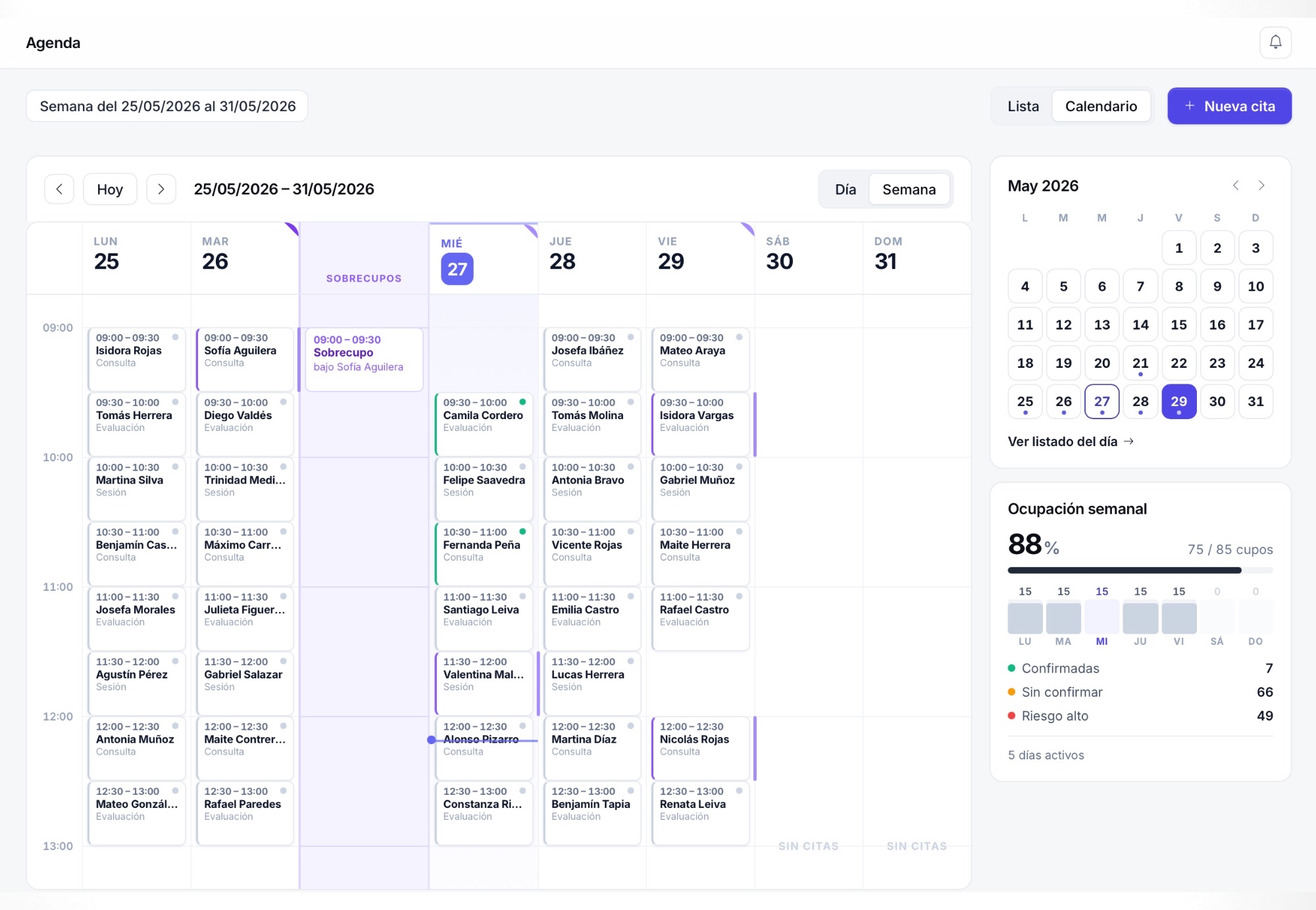
Task: Pick May 14 in mini calendar
Action: 1140,324
